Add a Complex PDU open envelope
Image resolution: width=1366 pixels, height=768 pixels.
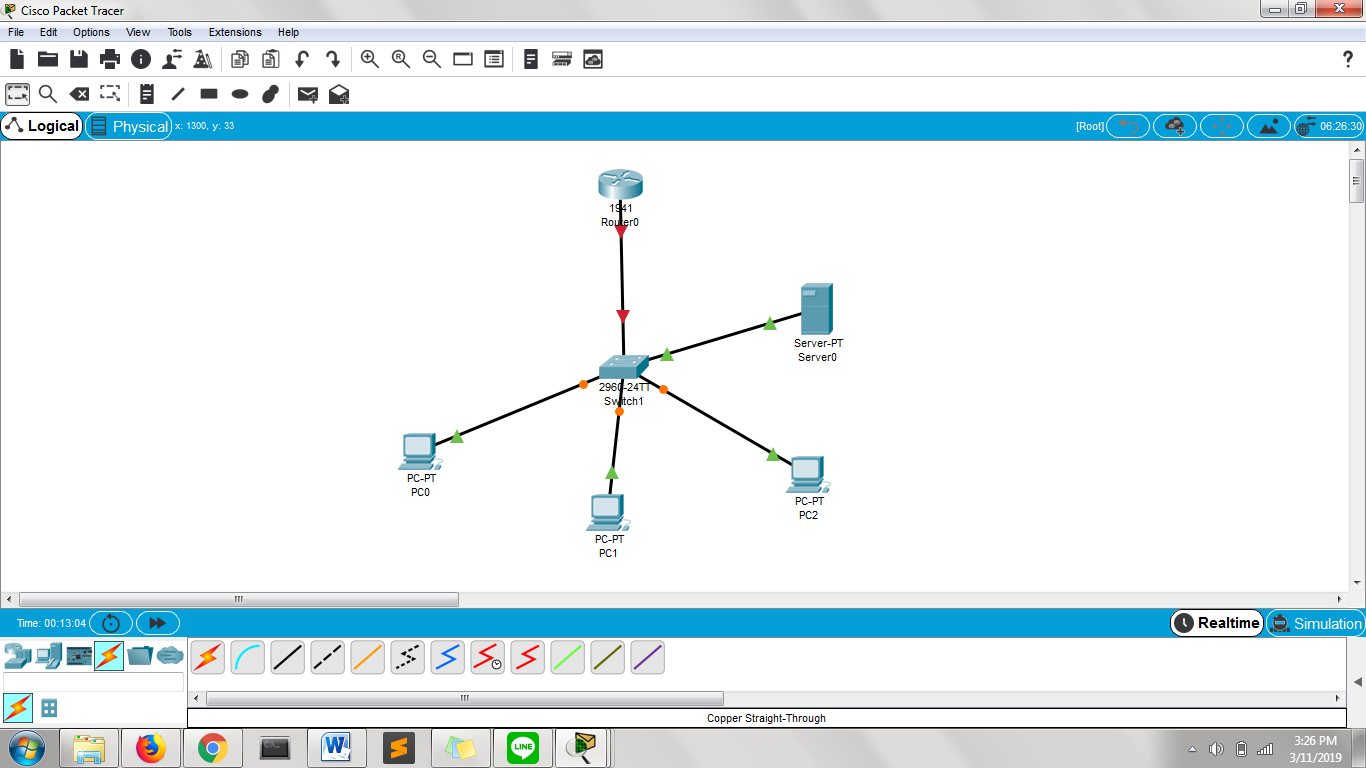(339, 94)
